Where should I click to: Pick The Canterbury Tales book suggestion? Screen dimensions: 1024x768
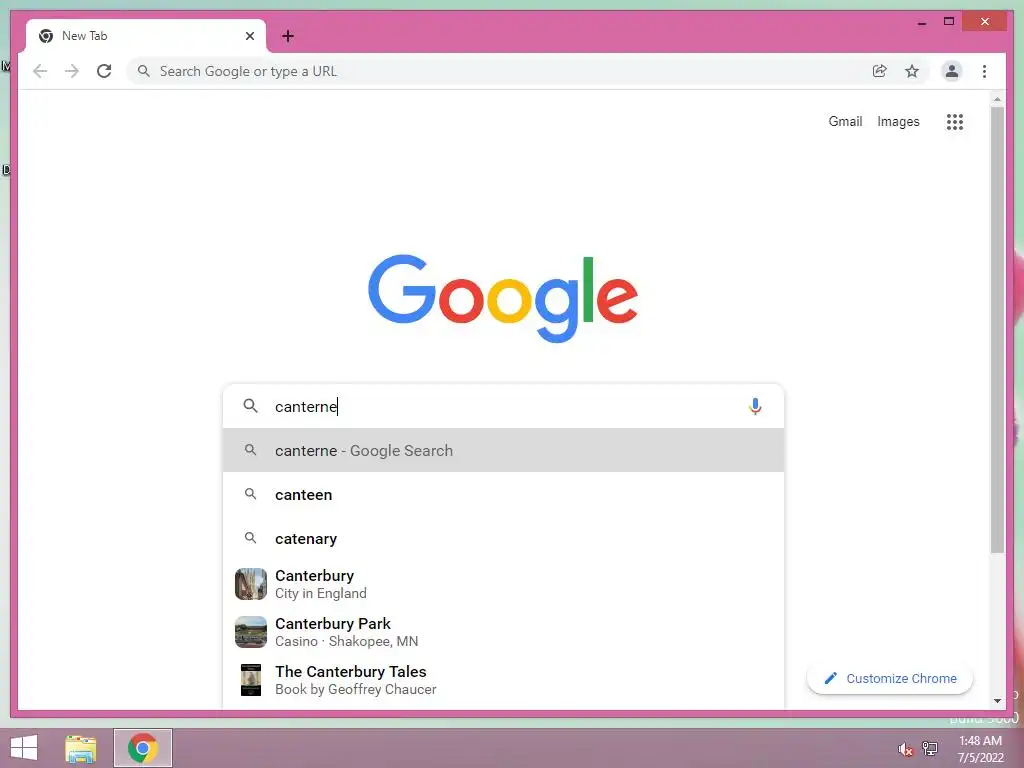[x=503, y=680]
